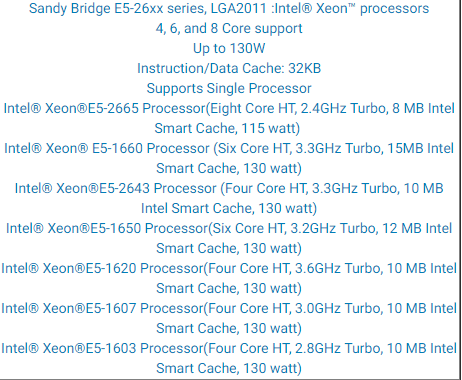
Task: Click 'Instruction/Data Cache: 32KB' text
Action: pyautogui.click(x=229, y=68)
